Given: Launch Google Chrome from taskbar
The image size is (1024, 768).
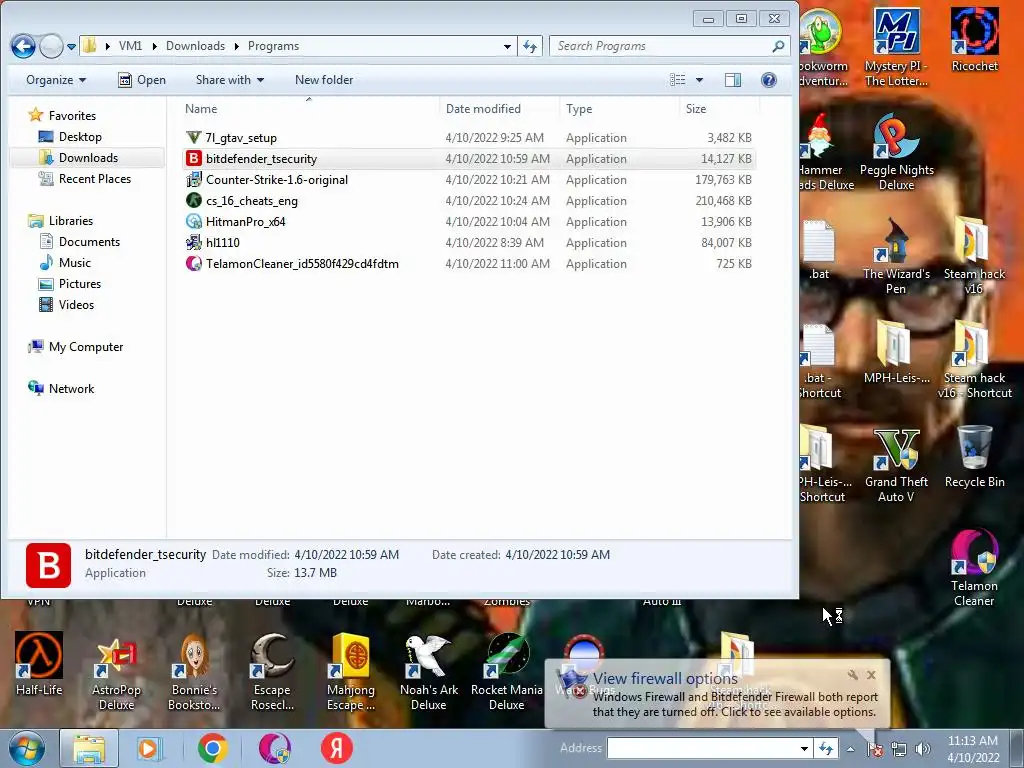Looking at the screenshot, I should coord(212,748).
